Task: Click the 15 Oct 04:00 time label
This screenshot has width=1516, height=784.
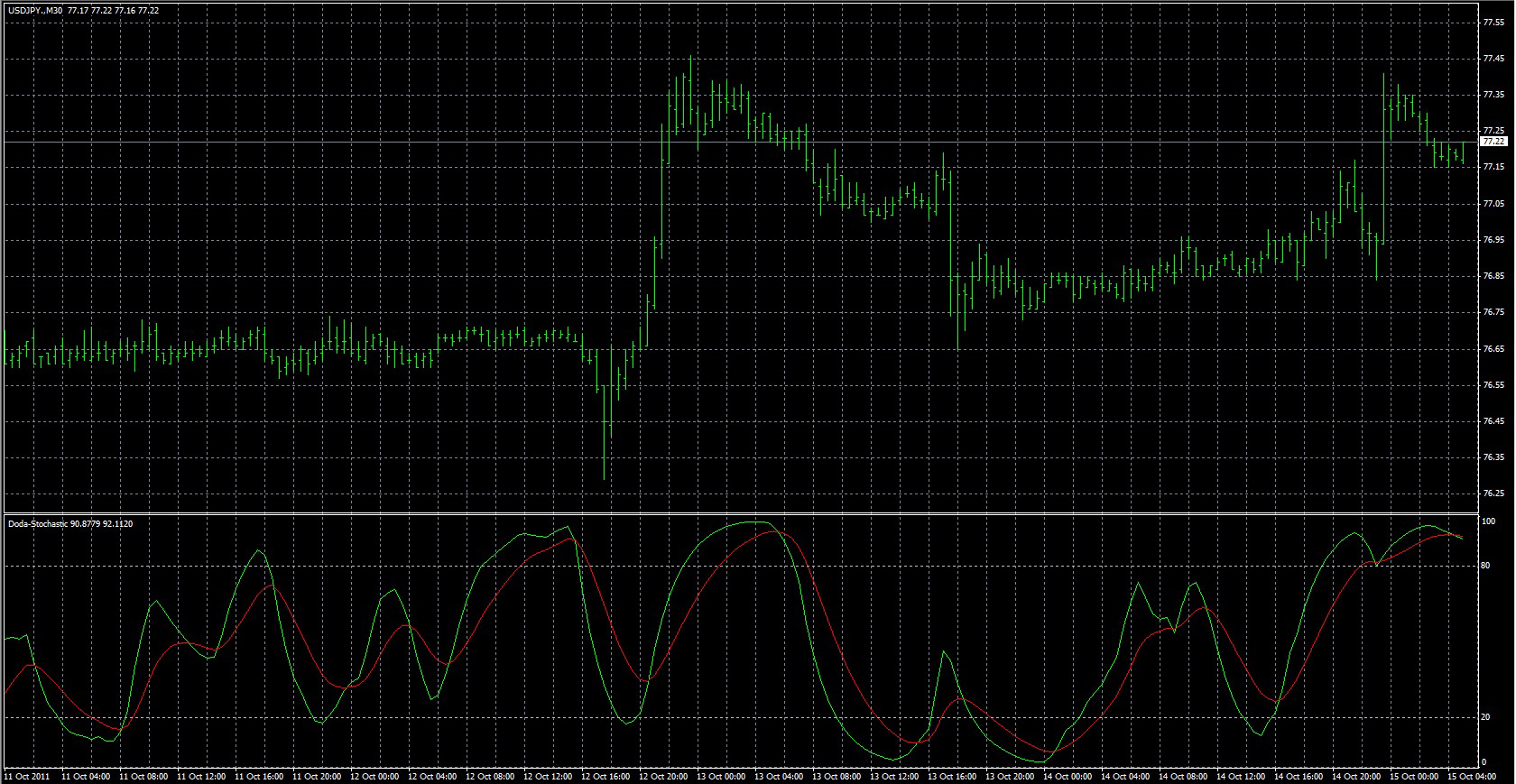Action: coord(1472,776)
